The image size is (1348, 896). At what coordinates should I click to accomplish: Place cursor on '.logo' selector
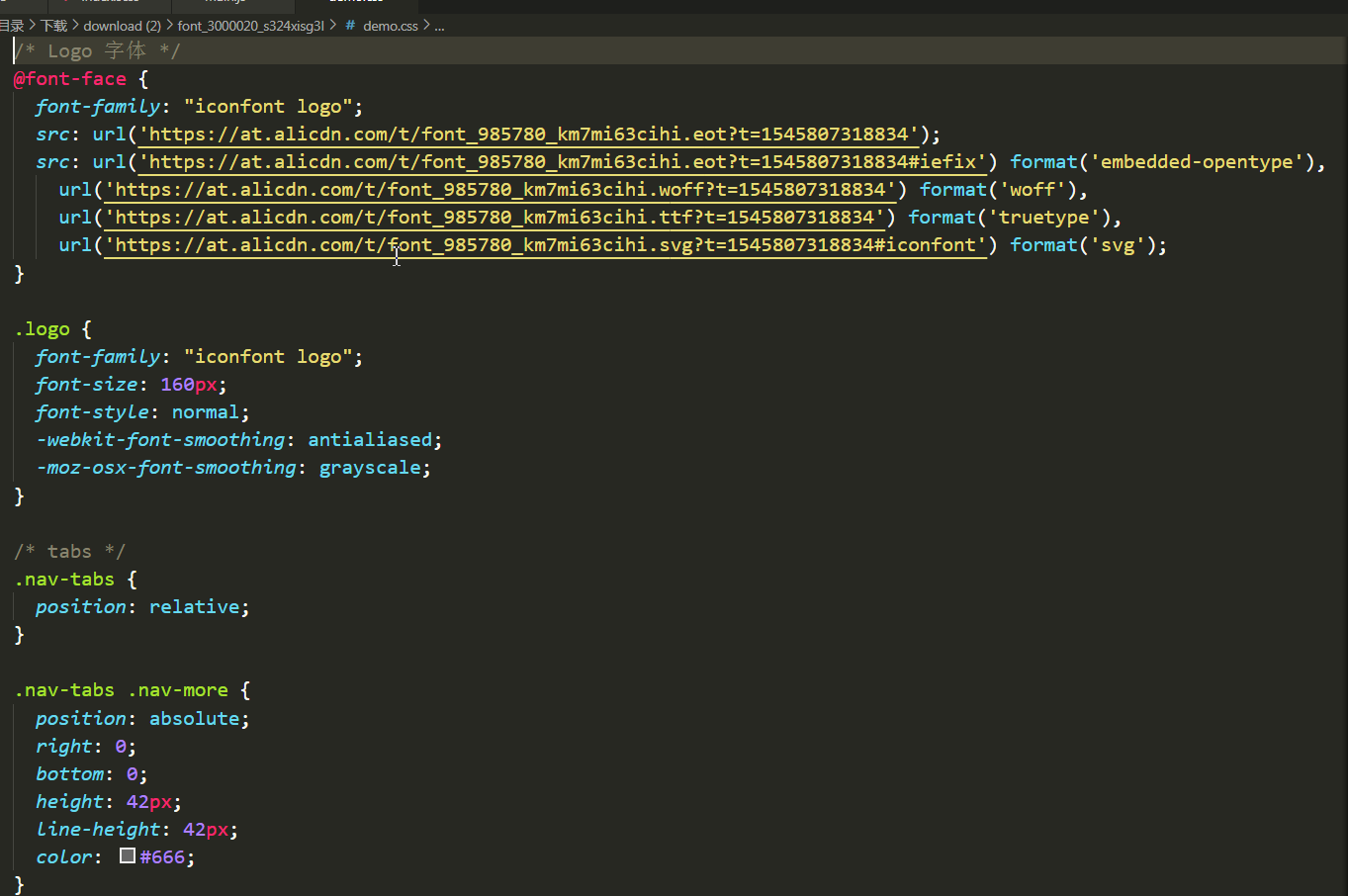43,329
